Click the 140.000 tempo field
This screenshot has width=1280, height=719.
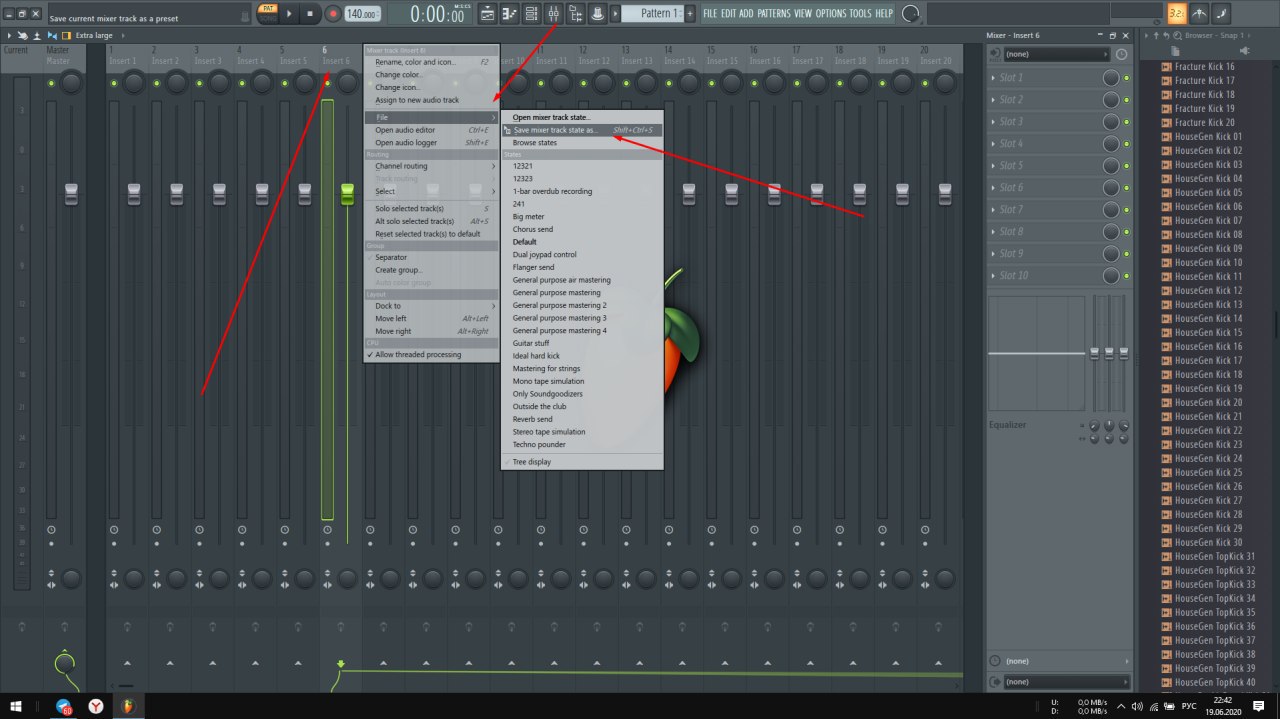[x=362, y=13]
